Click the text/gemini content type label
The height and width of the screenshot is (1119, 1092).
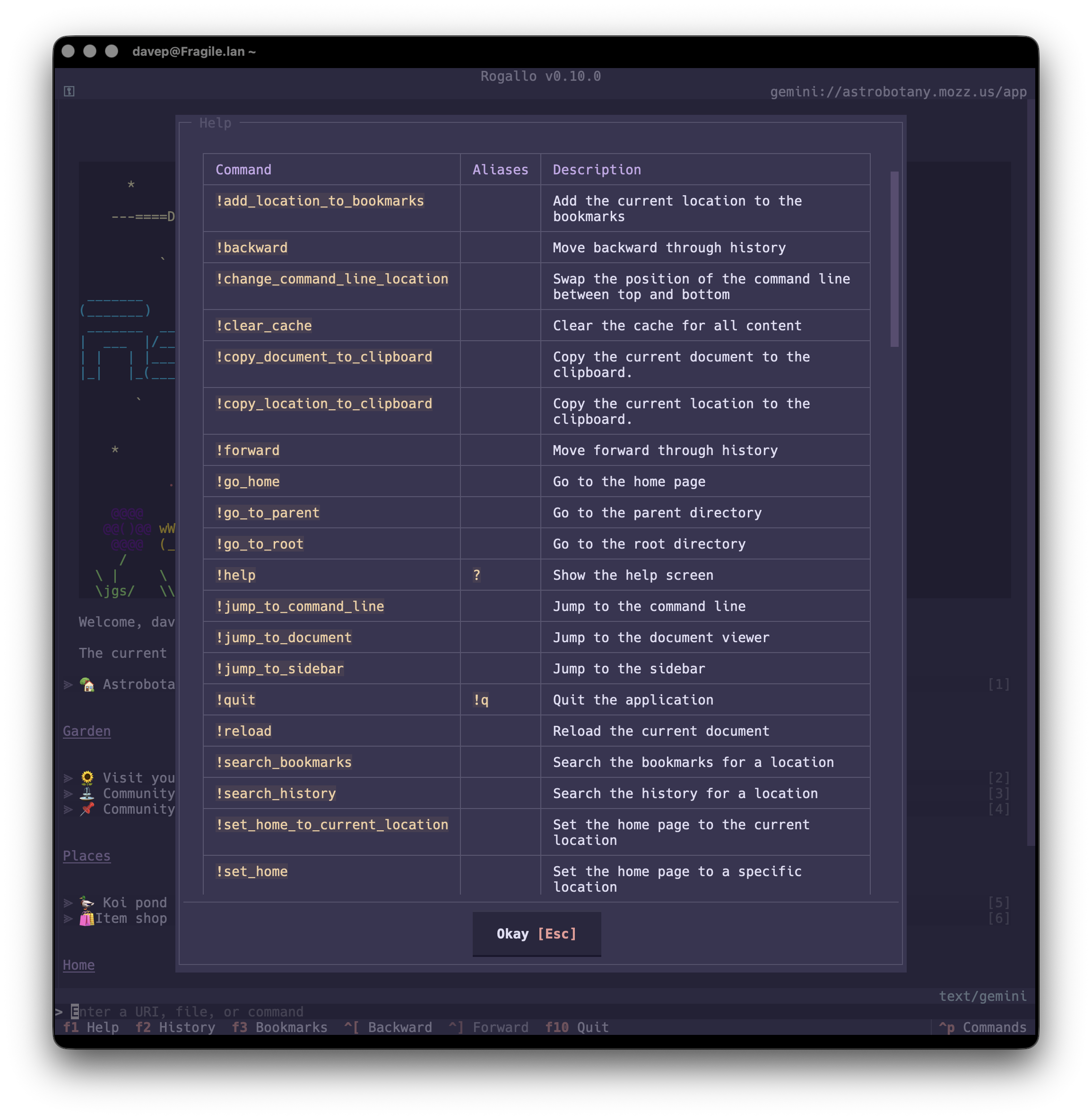982,996
